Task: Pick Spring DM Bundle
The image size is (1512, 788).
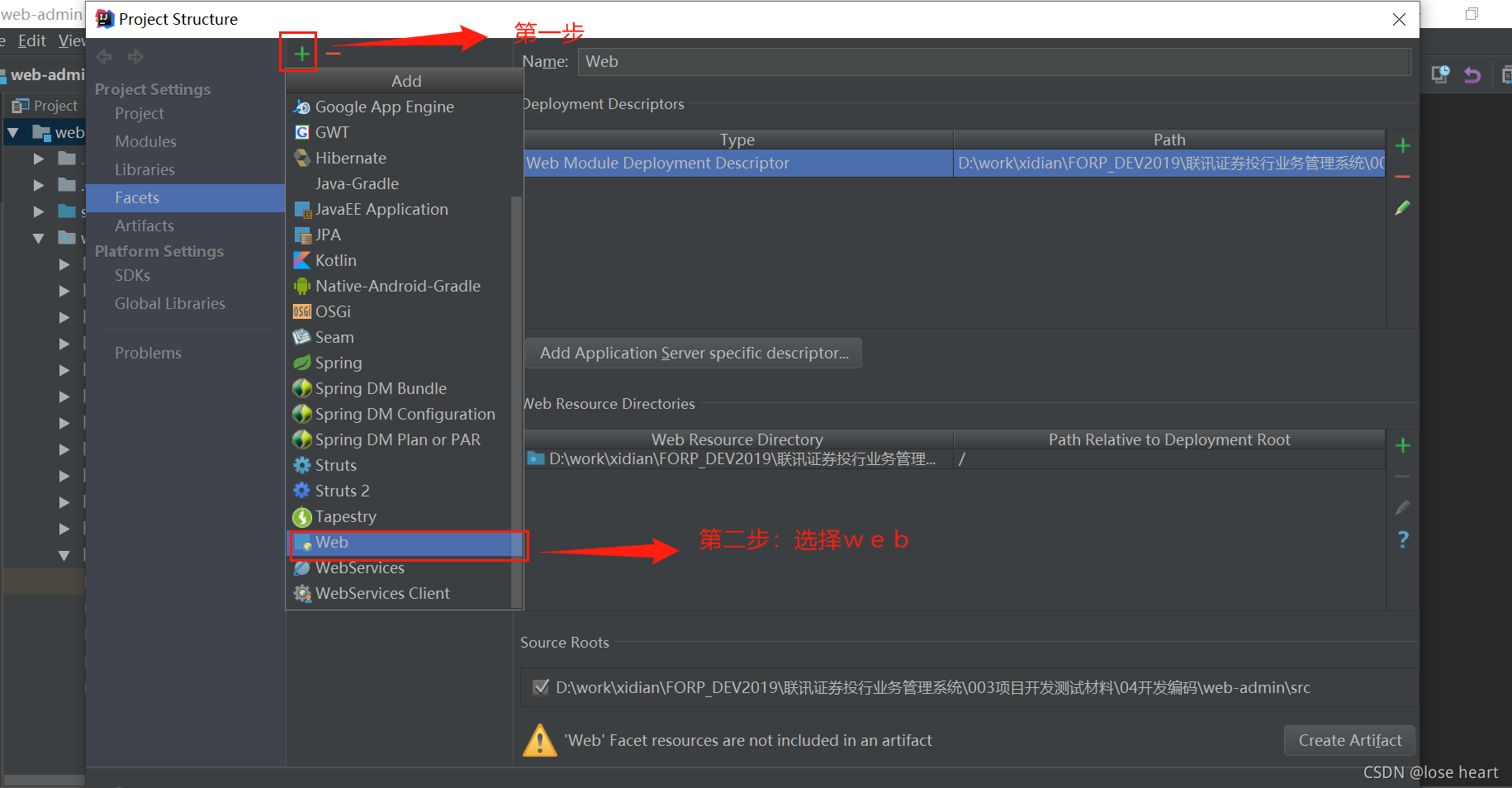Action: coord(399,388)
